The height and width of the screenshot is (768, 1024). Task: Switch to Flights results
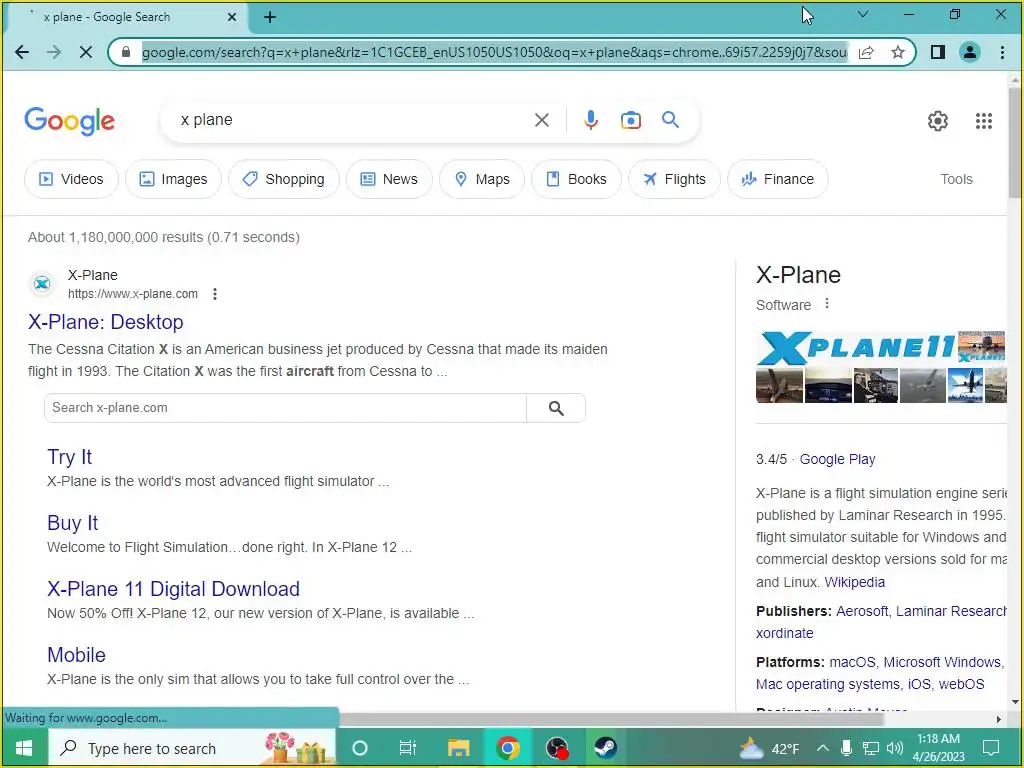click(x=675, y=179)
